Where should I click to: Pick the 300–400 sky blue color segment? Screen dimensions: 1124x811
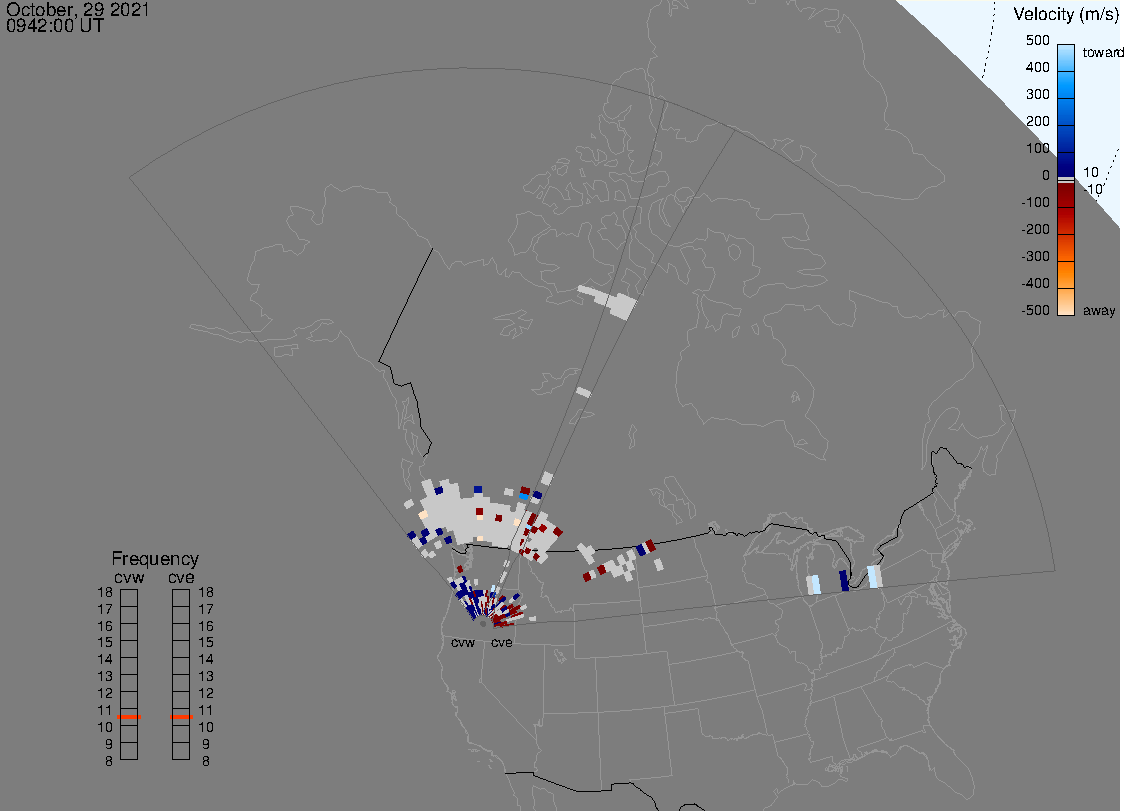point(1066,85)
